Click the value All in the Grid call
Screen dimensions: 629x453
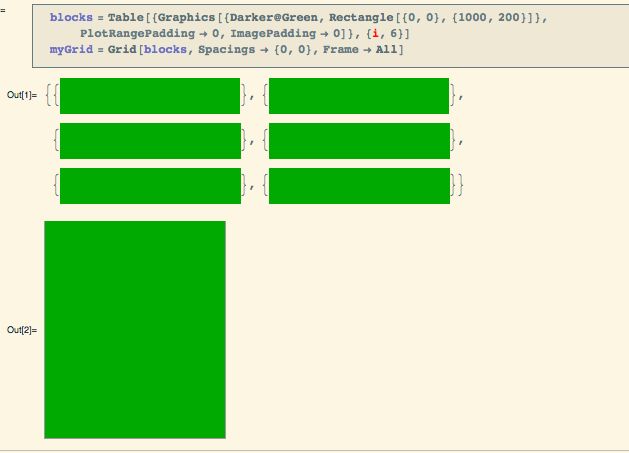coord(386,49)
